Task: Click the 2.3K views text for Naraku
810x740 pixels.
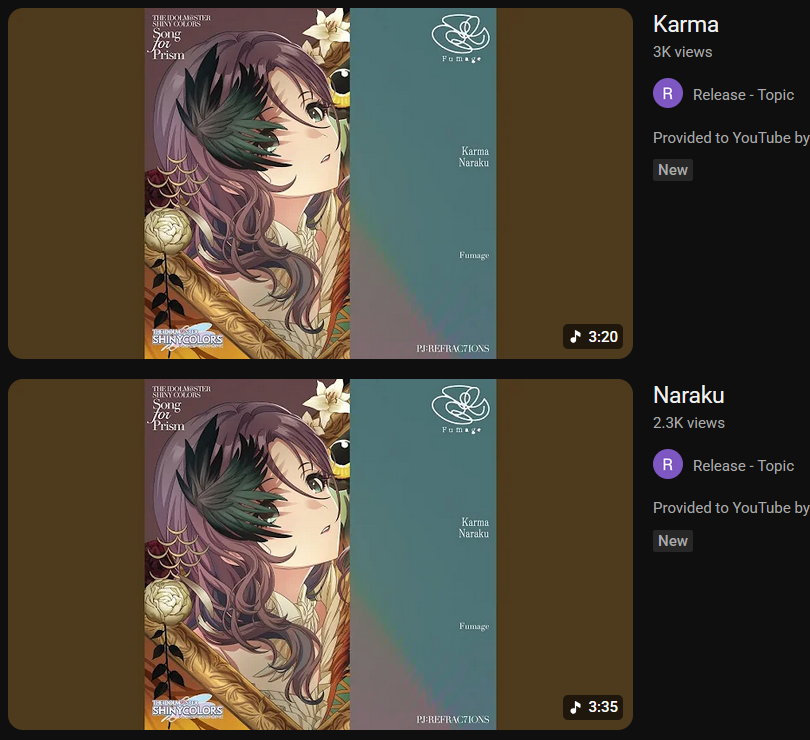Action: [689, 423]
